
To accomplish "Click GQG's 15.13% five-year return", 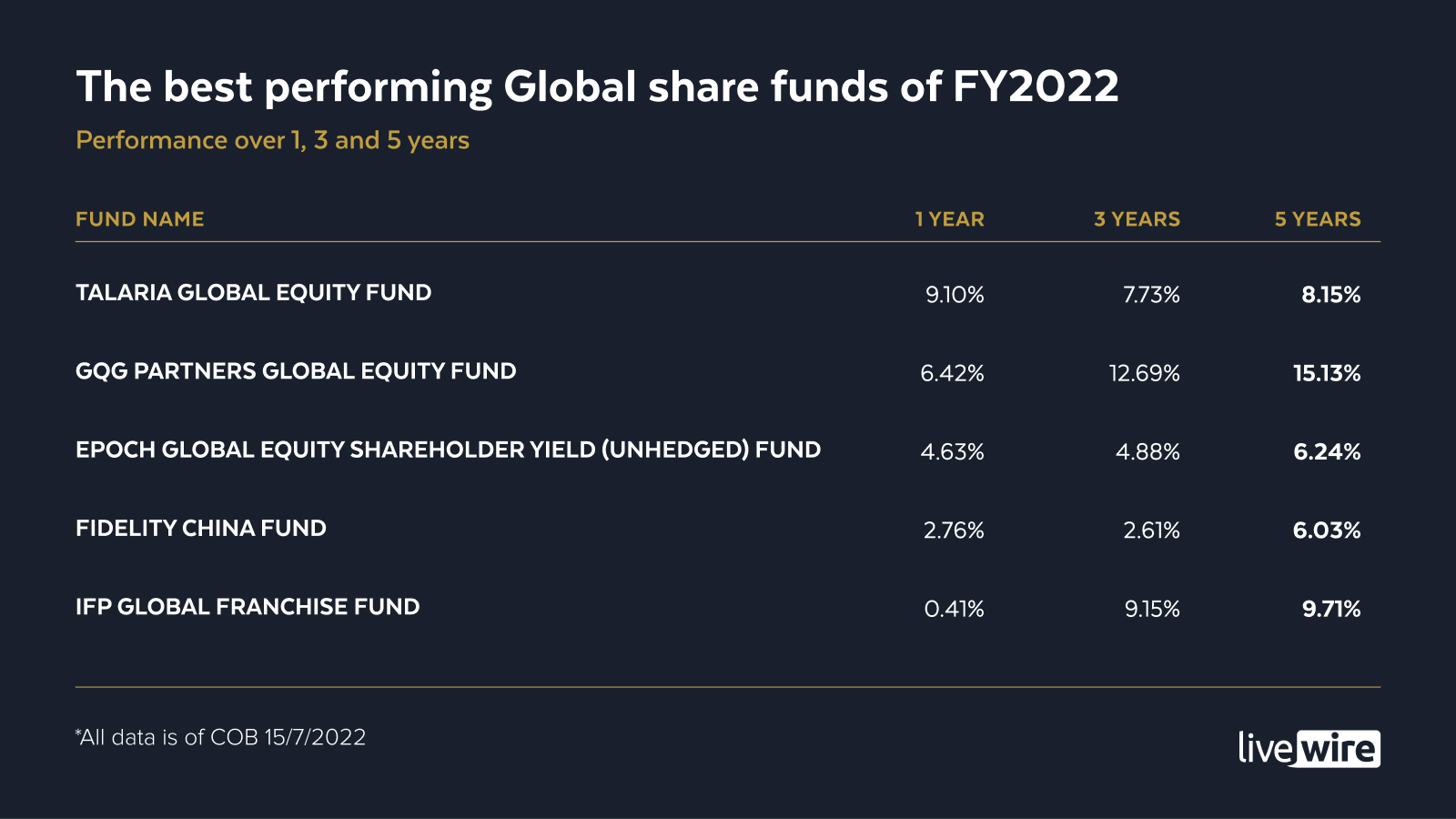I will [1327, 373].
